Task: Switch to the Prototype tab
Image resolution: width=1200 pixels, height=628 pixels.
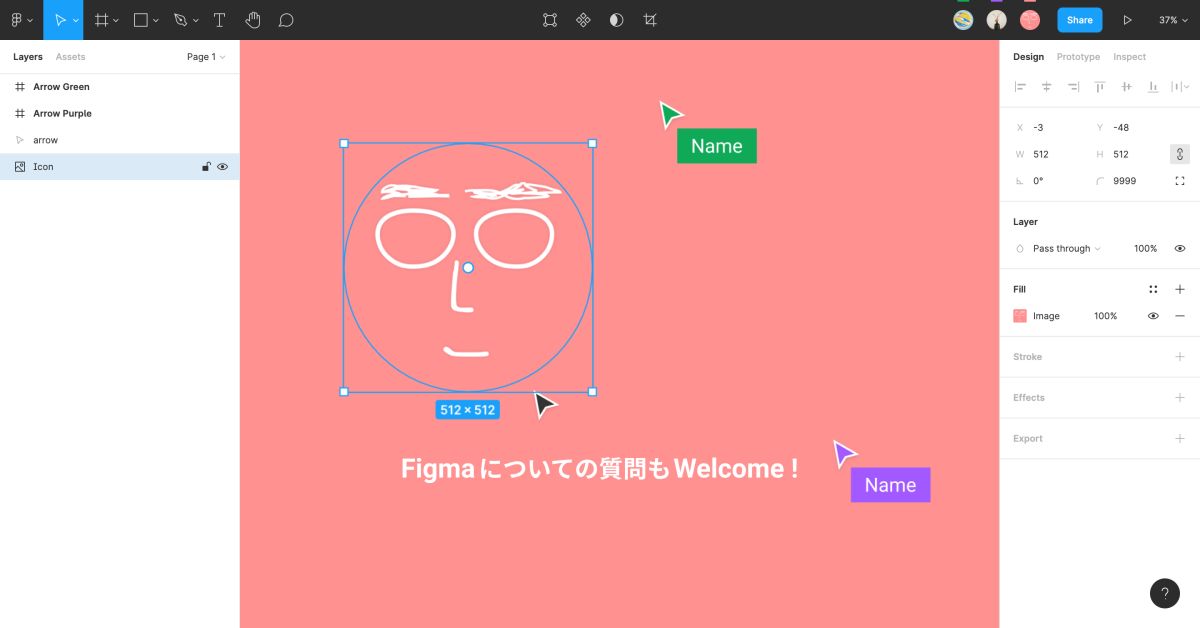Action: (x=1078, y=57)
